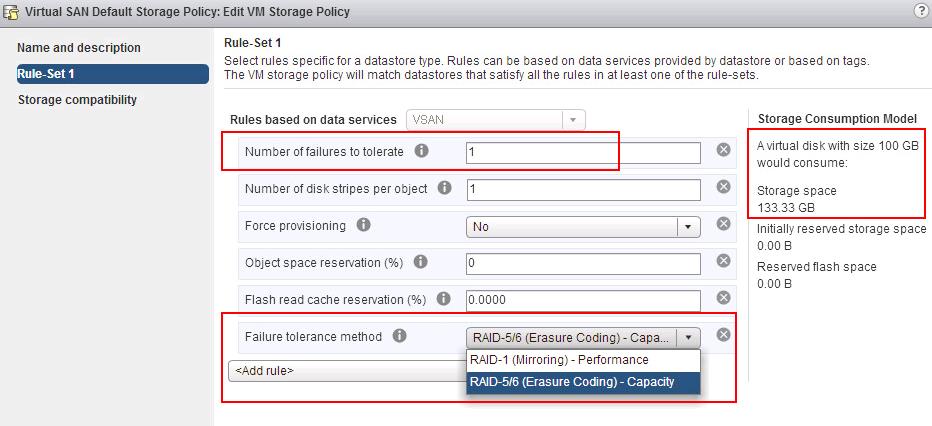Click info icon beside Force provisioning

point(364,226)
